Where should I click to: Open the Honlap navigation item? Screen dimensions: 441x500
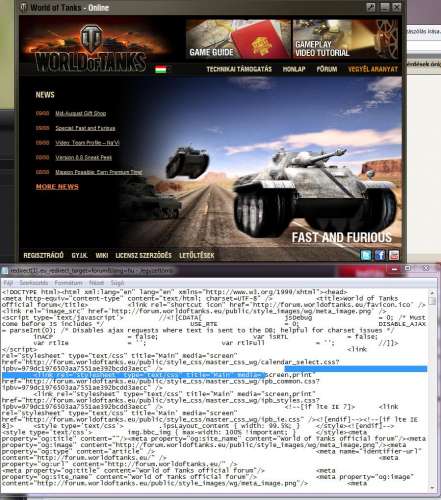pyautogui.click(x=294, y=69)
